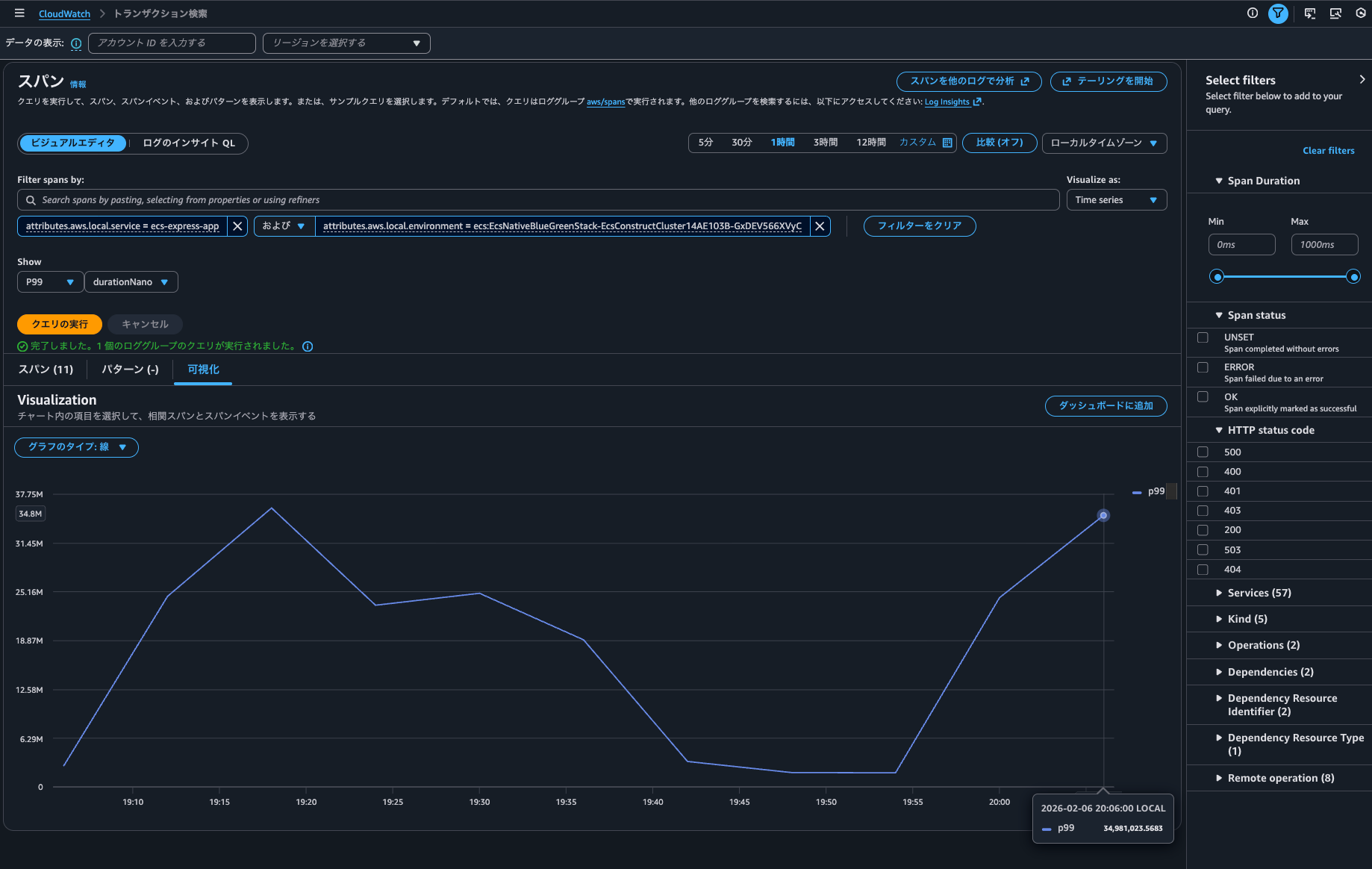1372x869 pixels.
Task: Collapse the Select filters panel arrow
Action: click(x=1362, y=80)
